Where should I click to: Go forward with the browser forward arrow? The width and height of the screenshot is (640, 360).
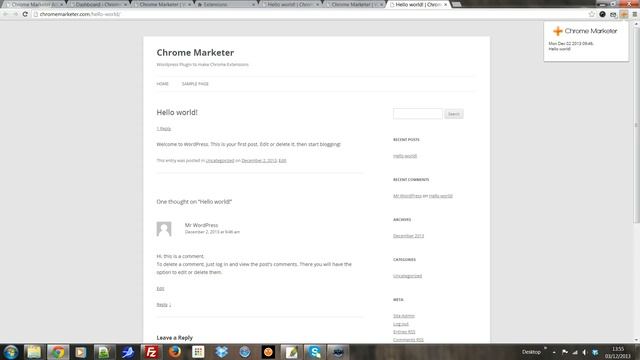[15, 14]
